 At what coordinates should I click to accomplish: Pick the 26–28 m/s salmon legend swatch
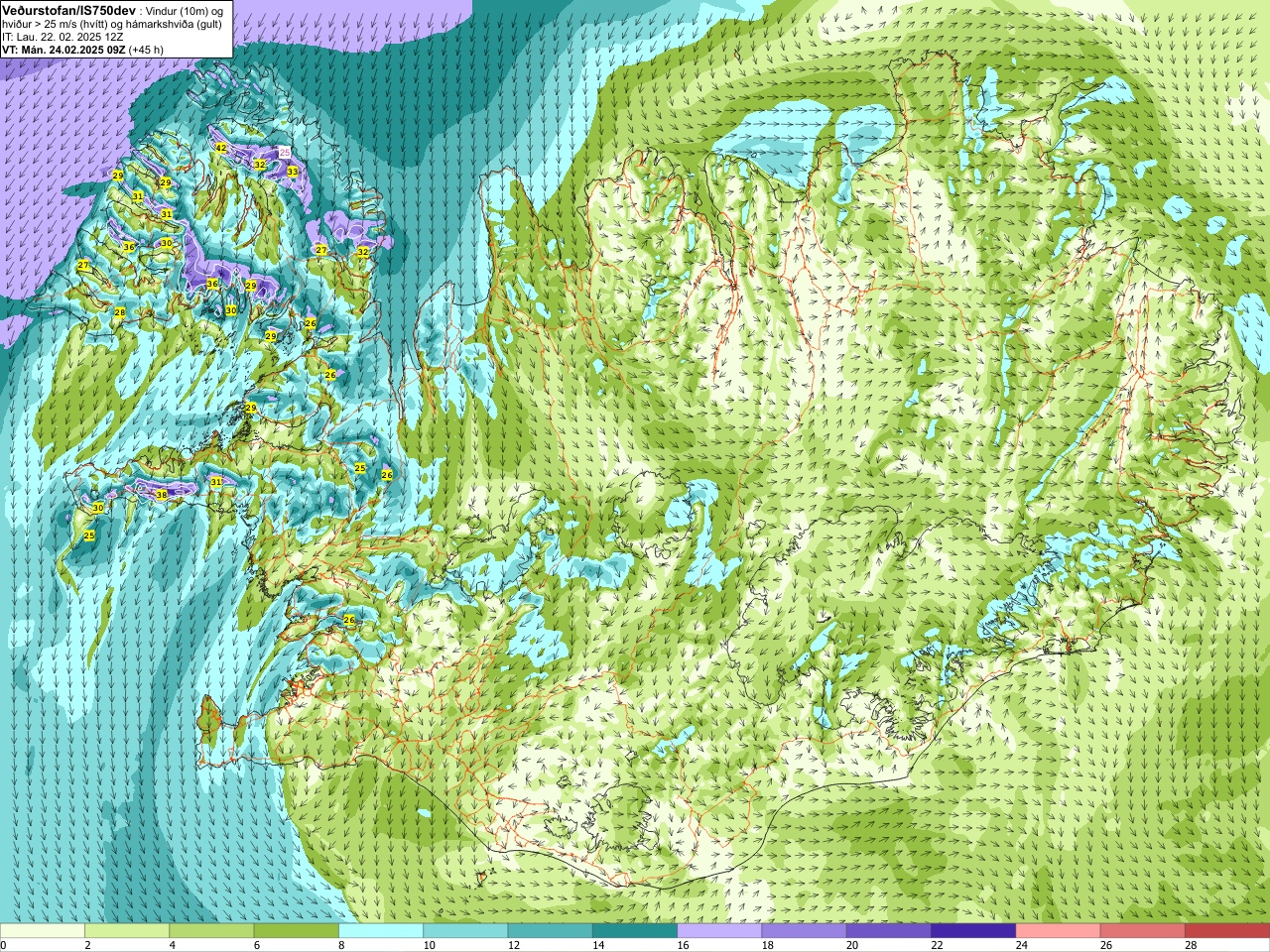click(x=1143, y=931)
